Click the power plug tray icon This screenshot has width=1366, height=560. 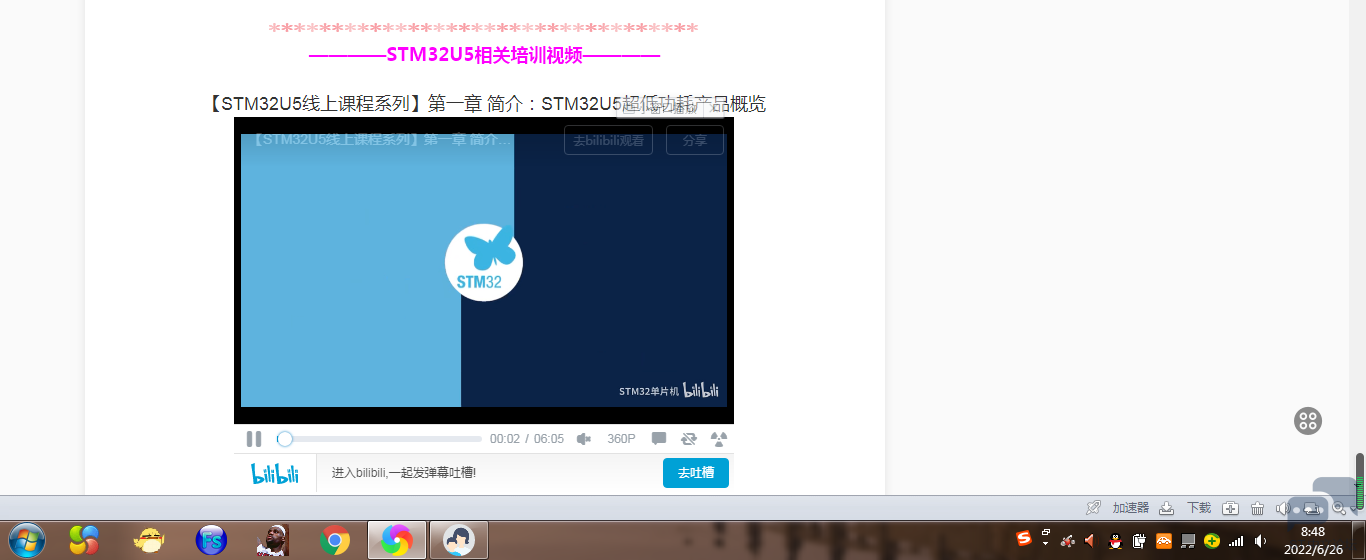(1139, 541)
